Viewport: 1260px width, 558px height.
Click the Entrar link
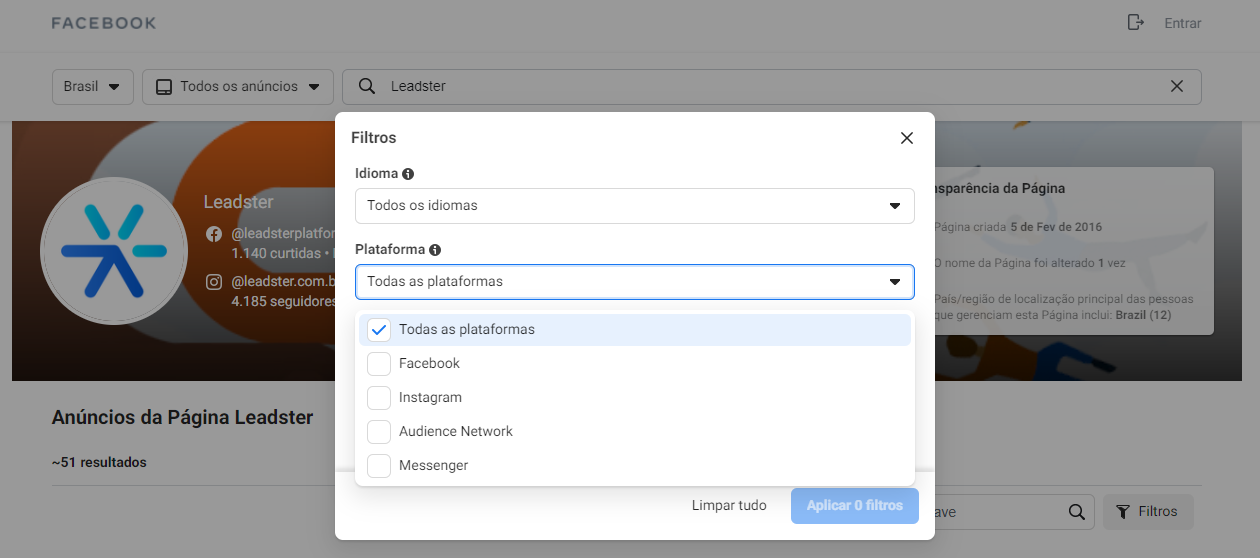(x=1183, y=23)
